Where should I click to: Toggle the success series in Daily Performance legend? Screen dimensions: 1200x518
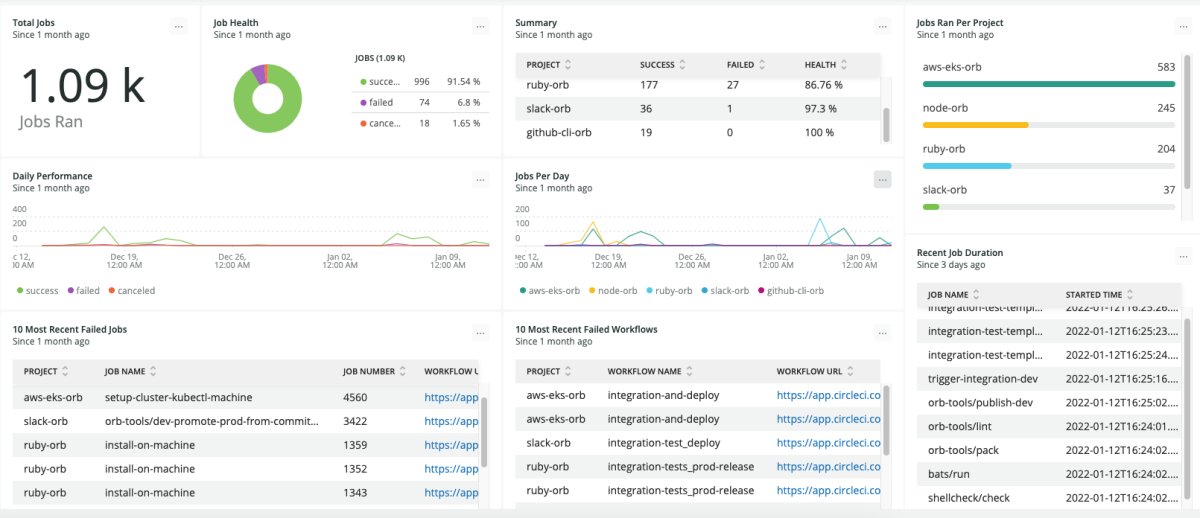tap(38, 291)
